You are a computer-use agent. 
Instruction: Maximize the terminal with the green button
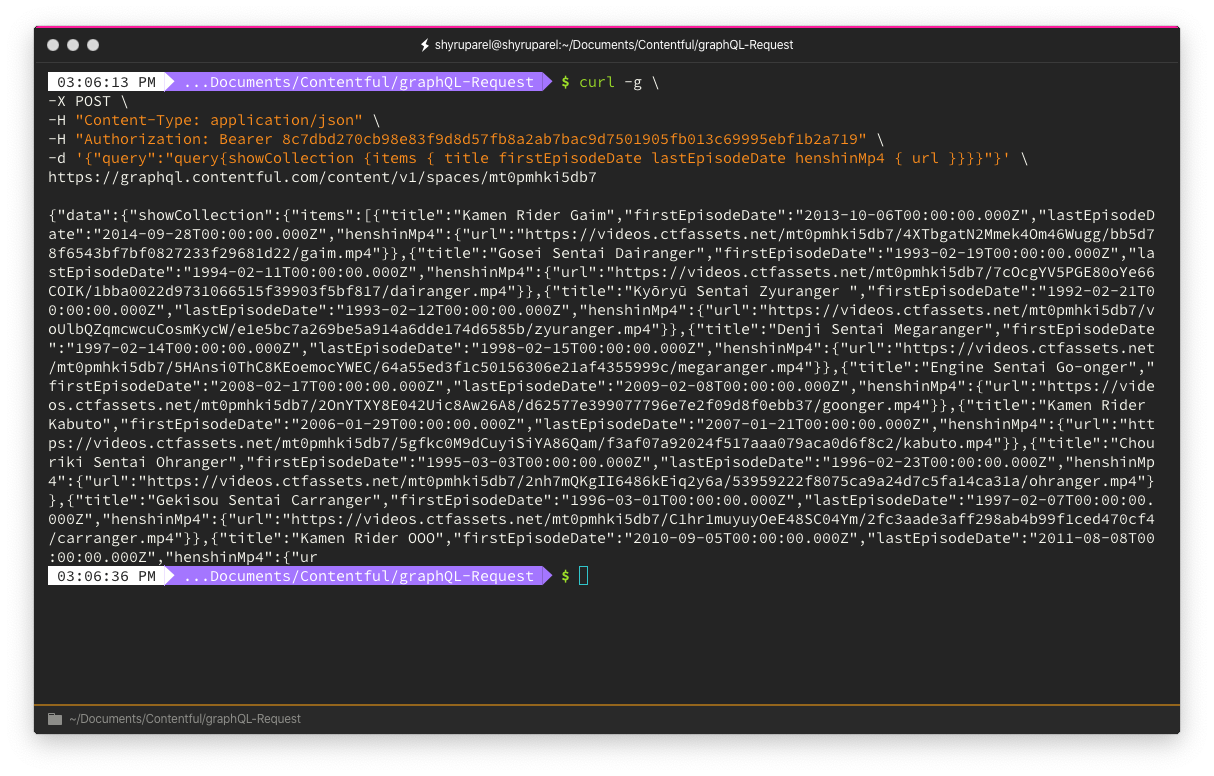click(x=93, y=45)
